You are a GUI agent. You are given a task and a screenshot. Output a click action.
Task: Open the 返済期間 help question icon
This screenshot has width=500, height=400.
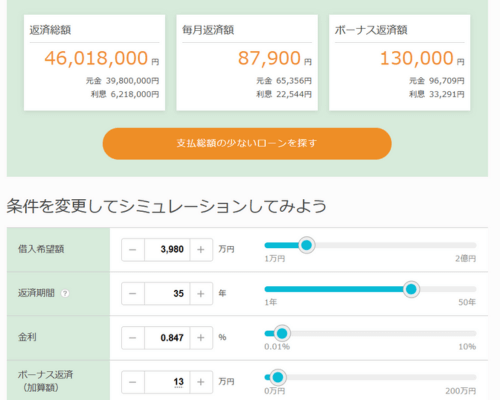(x=65, y=293)
